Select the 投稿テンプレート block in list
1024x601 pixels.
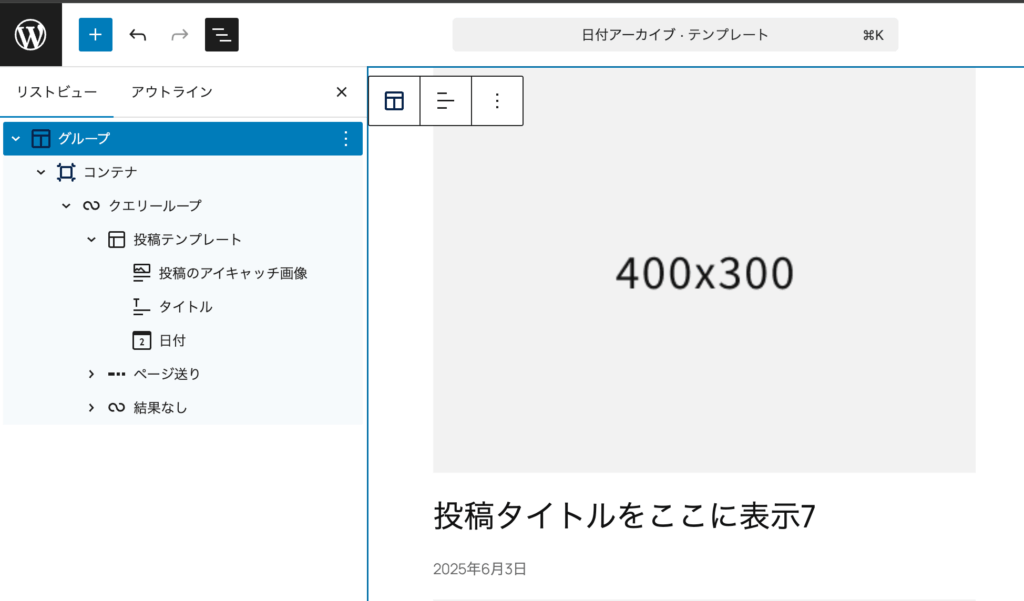(187, 240)
